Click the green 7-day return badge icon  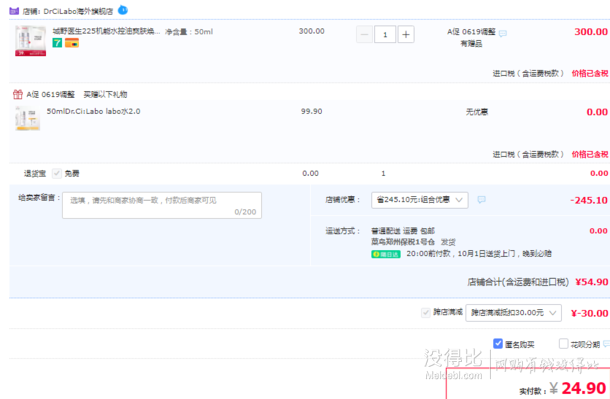click(x=57, y=43)
